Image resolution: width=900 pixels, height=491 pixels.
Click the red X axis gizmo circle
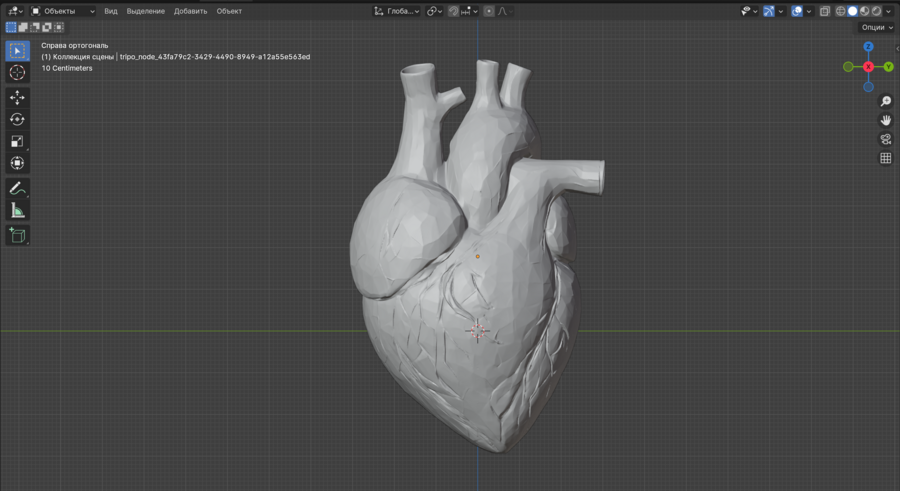coord(868,67)
